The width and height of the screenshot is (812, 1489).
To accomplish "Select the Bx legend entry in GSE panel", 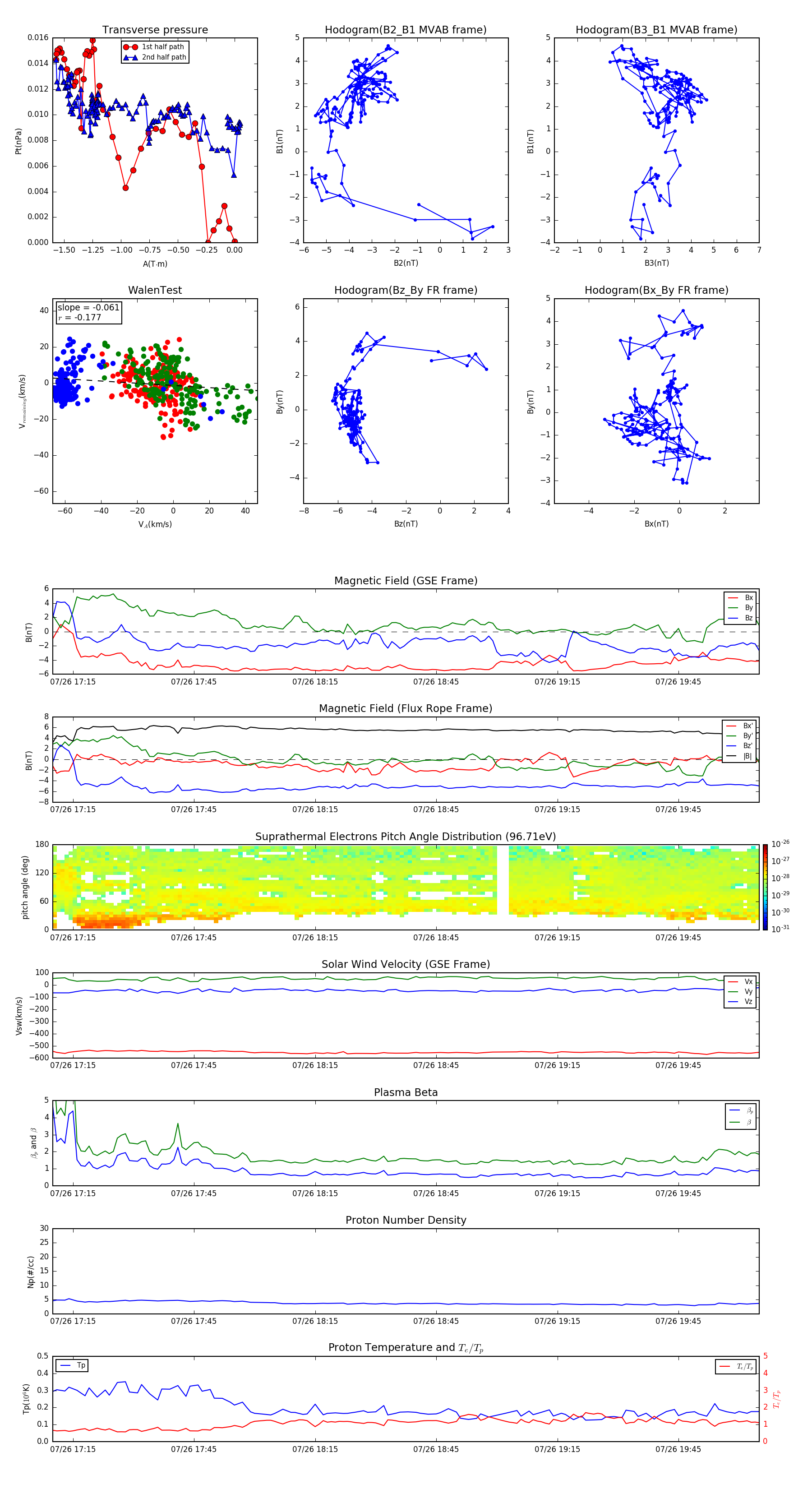I will click(x=740, y=598).
